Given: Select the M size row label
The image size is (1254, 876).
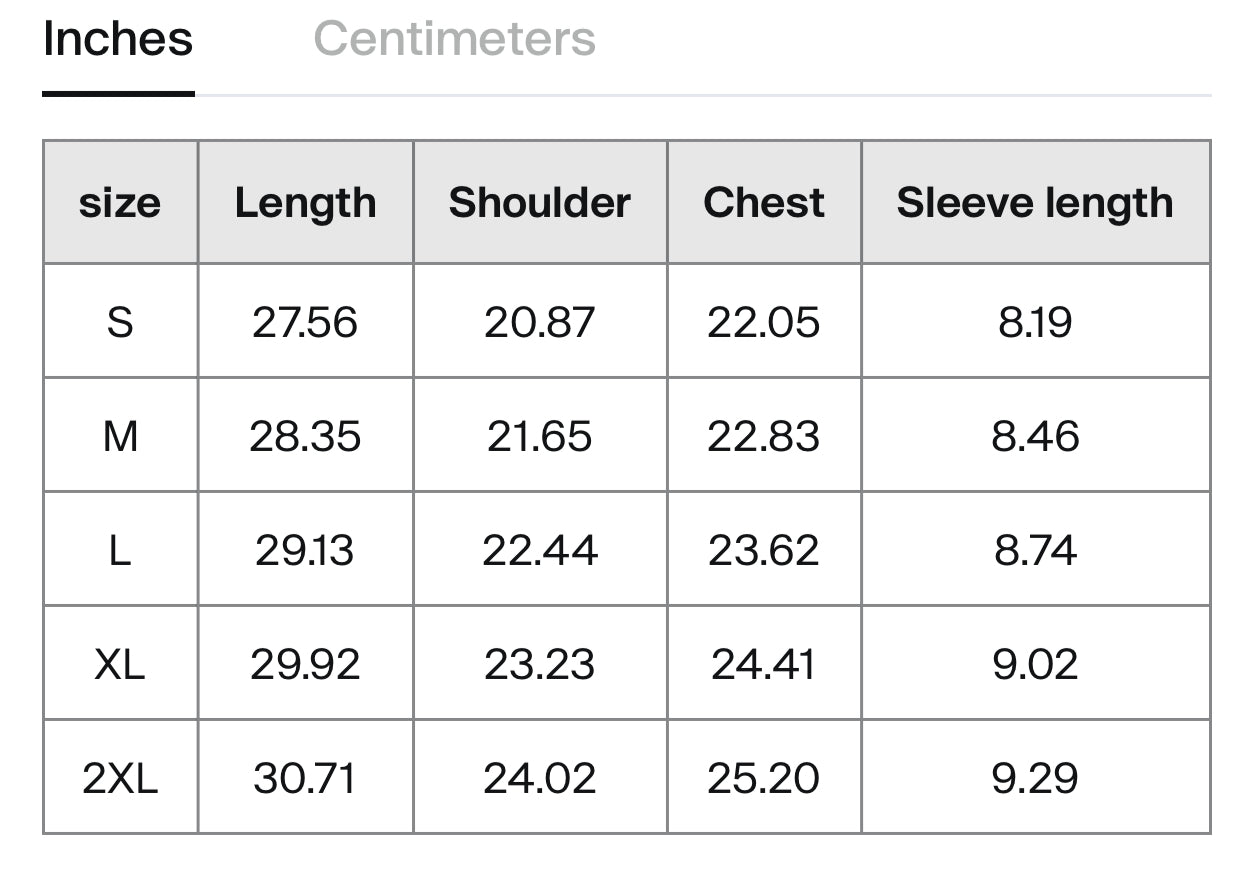Looking at the screenshot, I should point(120,436).
